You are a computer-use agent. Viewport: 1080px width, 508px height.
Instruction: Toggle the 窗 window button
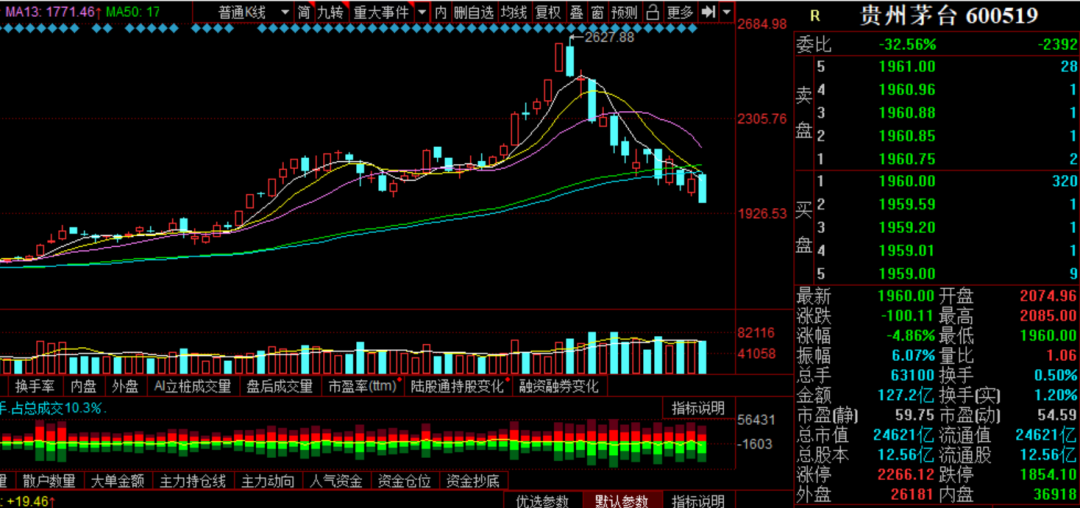pyautogui.click(x=597, y=12)
